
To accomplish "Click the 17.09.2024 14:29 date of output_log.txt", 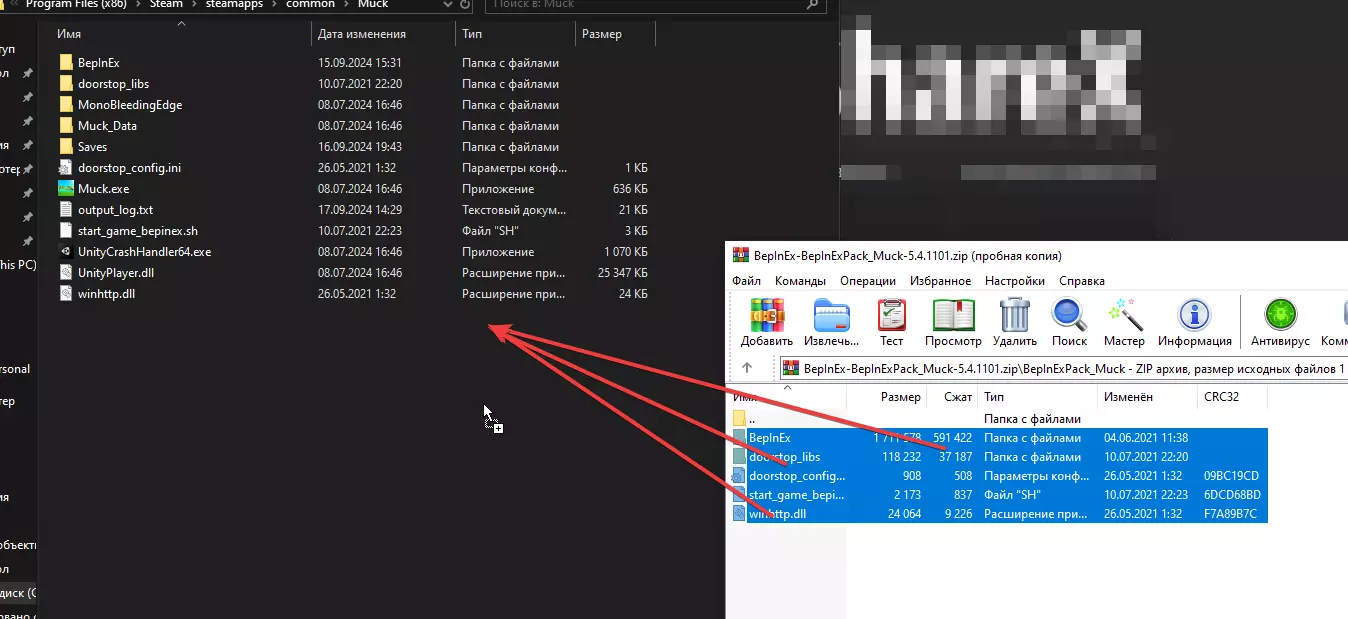I will tap(360, 210).
